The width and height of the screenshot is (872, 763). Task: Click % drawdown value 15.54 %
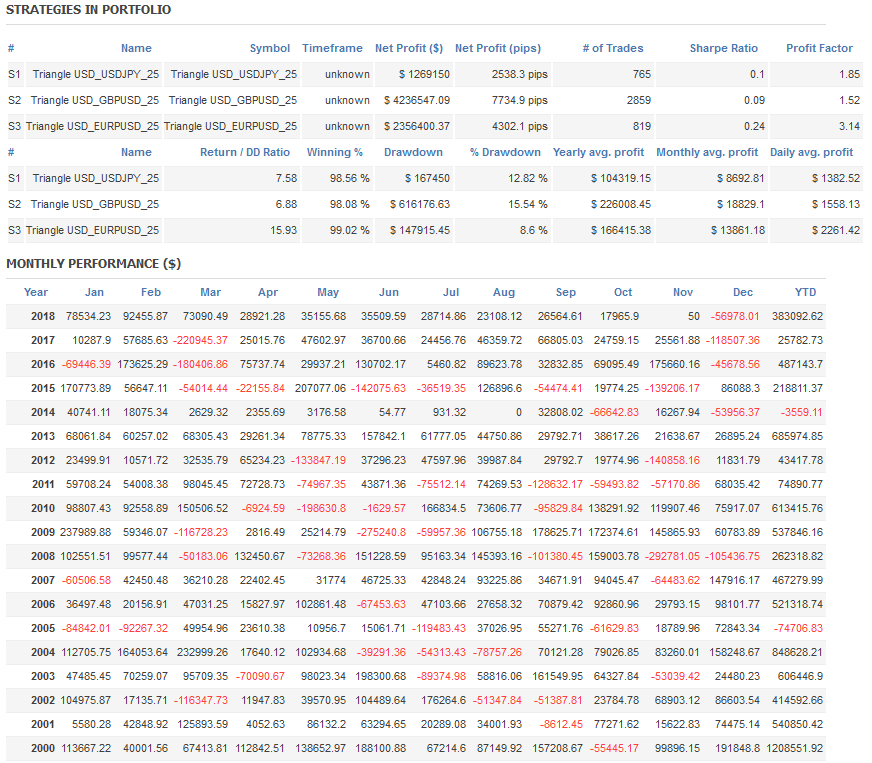tap(528, 205)
